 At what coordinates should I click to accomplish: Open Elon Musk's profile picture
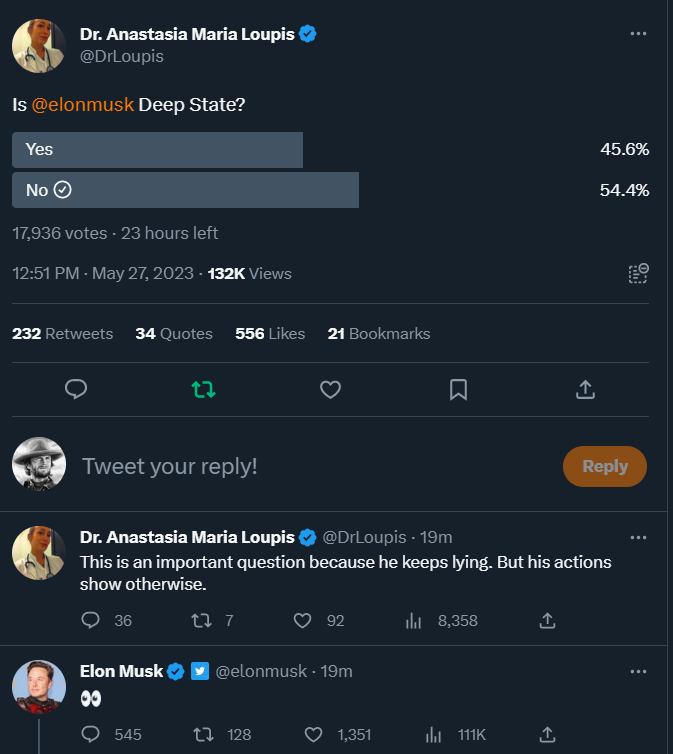tap(39, 688)
